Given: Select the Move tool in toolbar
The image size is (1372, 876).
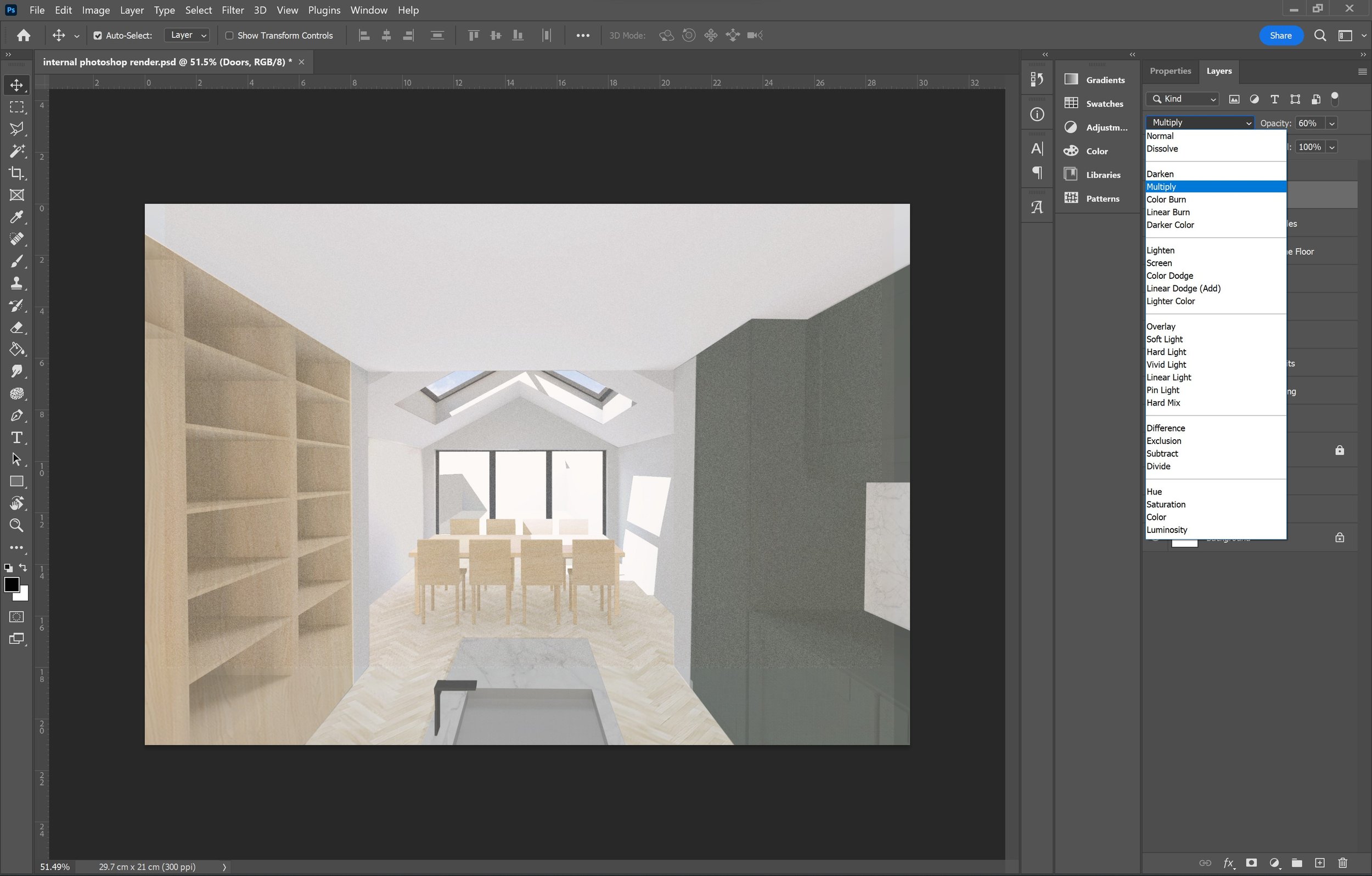Looking at the screenshot, I should 16,85.
